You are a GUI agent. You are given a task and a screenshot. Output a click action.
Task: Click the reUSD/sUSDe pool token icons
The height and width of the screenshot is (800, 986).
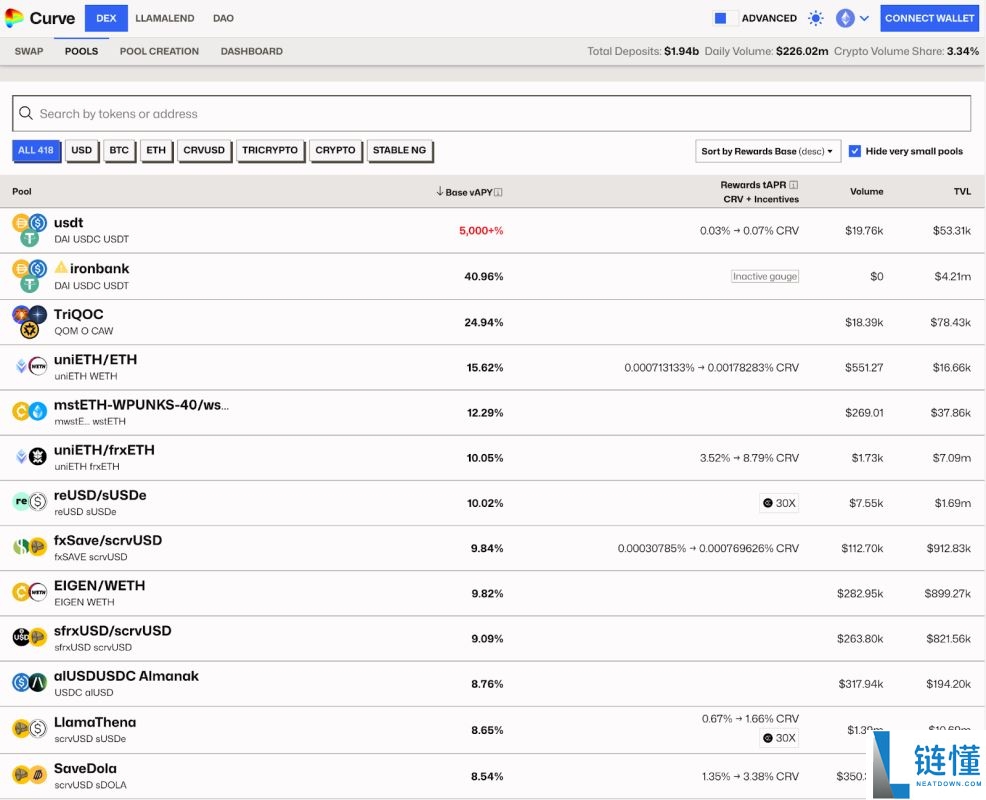pos(30,502)
